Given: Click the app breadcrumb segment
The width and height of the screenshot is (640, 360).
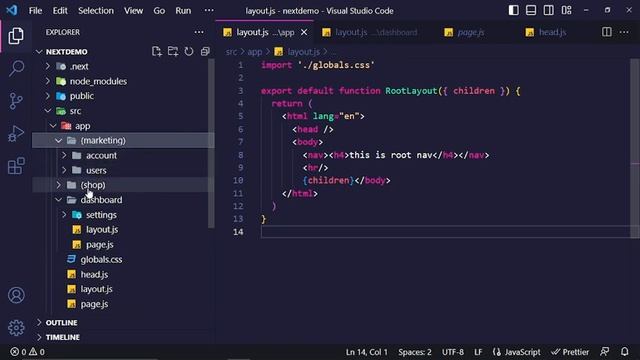Looking at the screenshot, I should pos(255,52).
